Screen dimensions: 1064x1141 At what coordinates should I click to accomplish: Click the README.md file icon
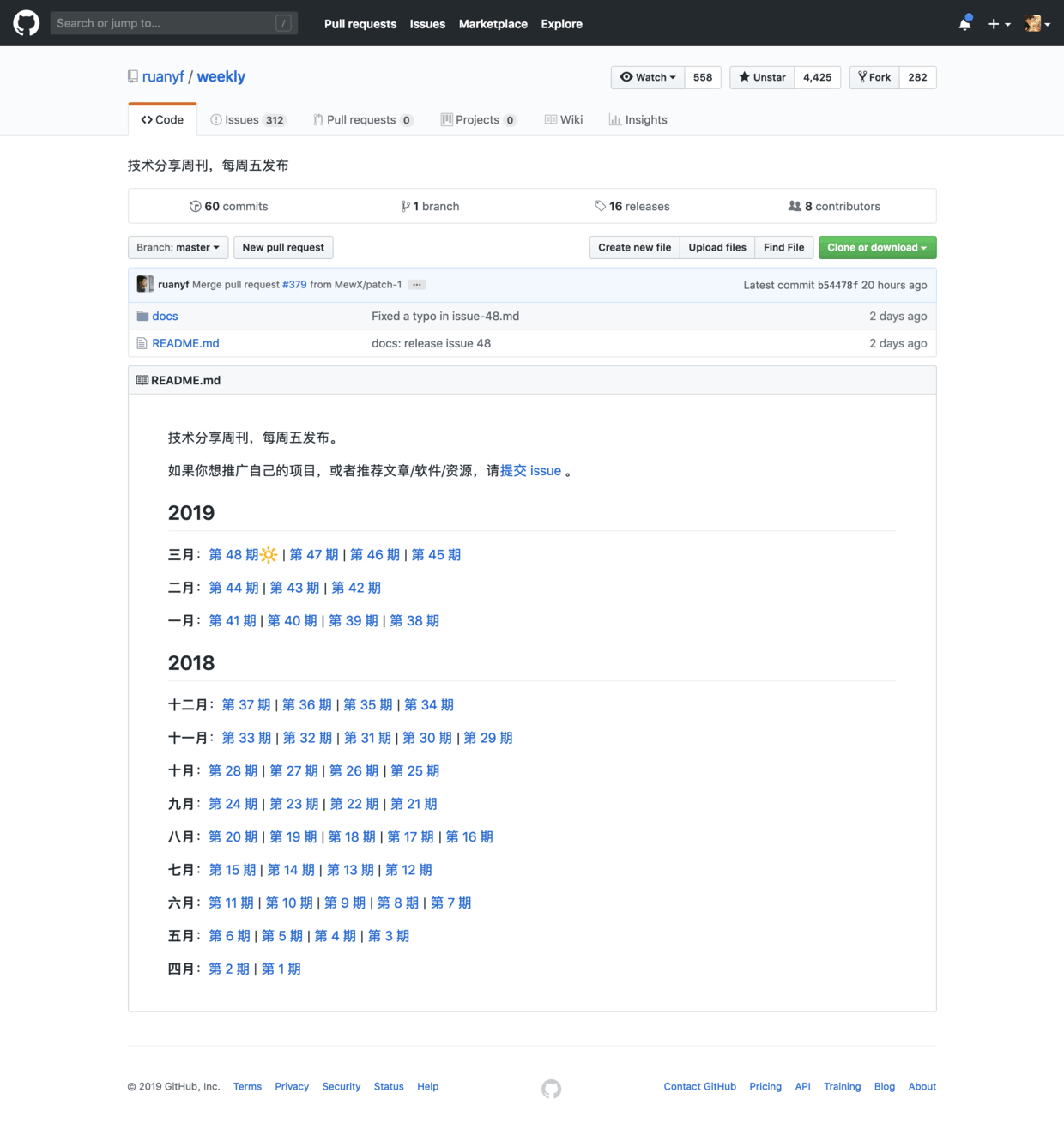click(x=142, y=343)
